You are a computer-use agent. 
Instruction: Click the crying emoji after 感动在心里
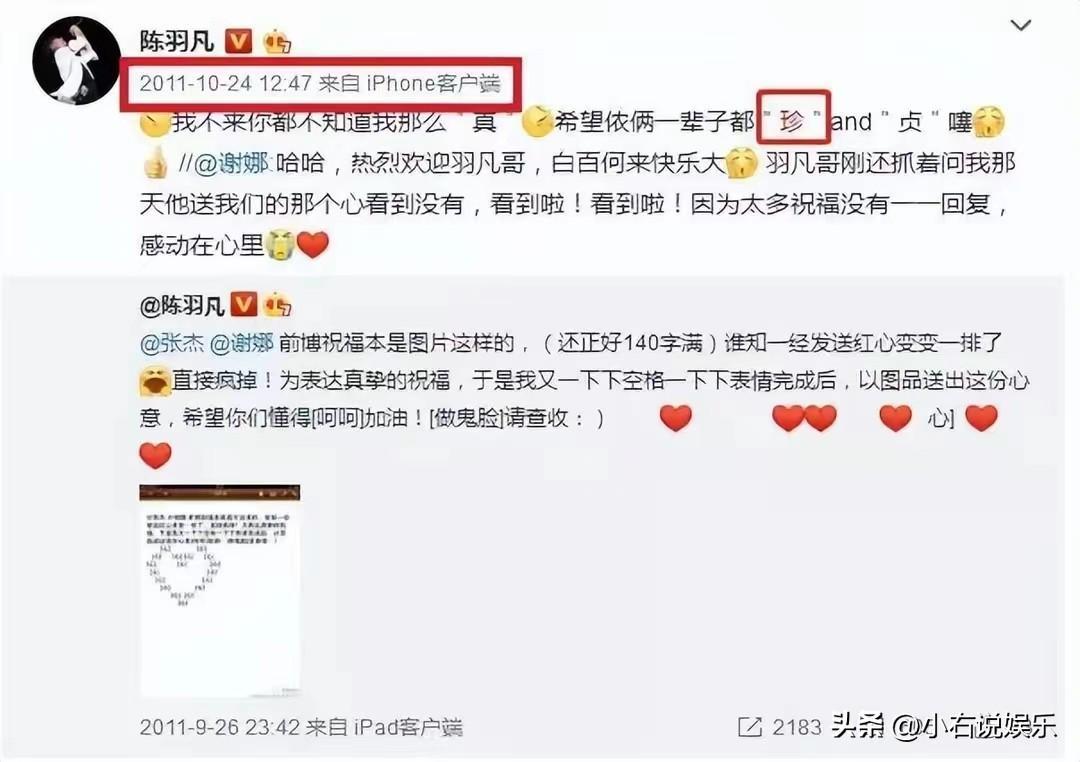tap(280, 245)
